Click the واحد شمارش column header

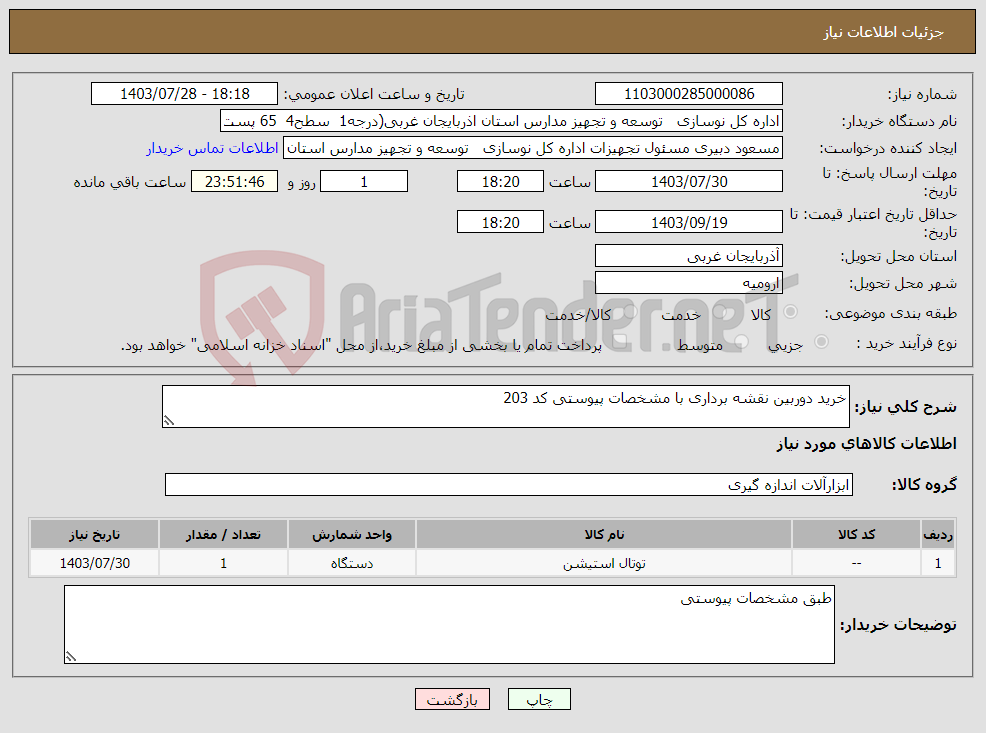coord(352,534)
